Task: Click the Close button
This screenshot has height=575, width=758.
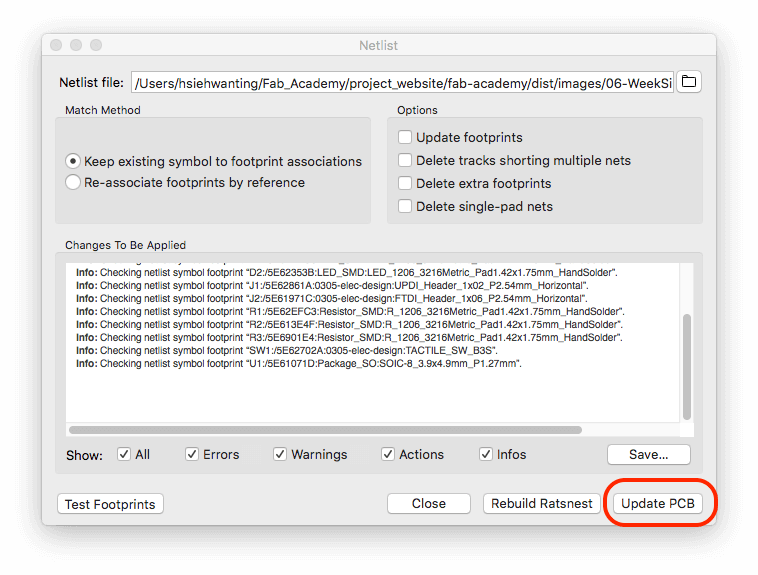Action: click(428, 504)
